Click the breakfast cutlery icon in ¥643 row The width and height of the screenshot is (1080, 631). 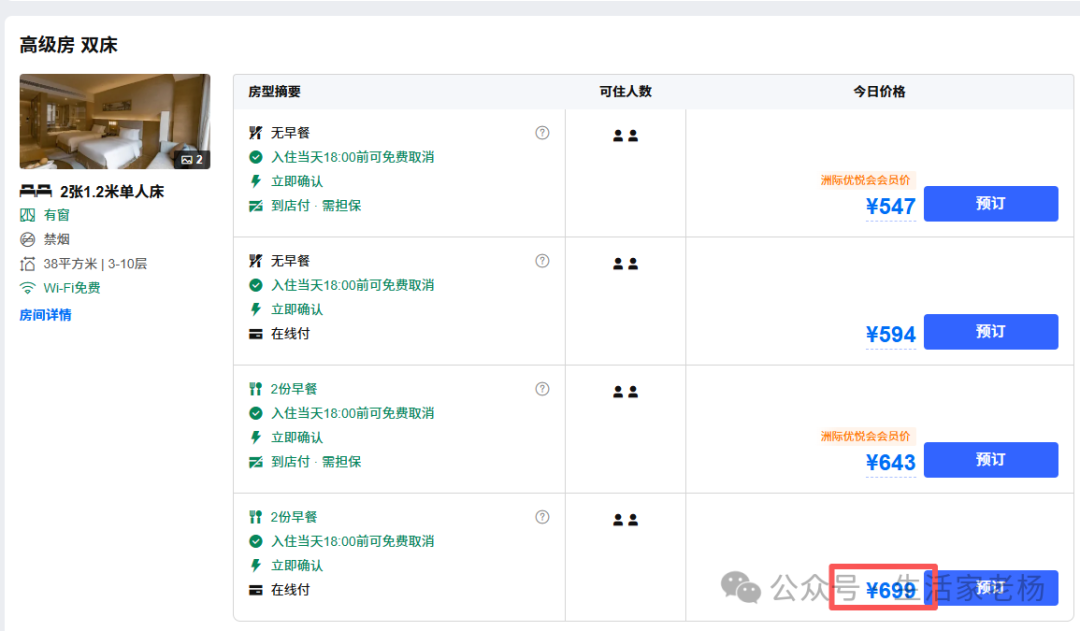coord(256,389)
